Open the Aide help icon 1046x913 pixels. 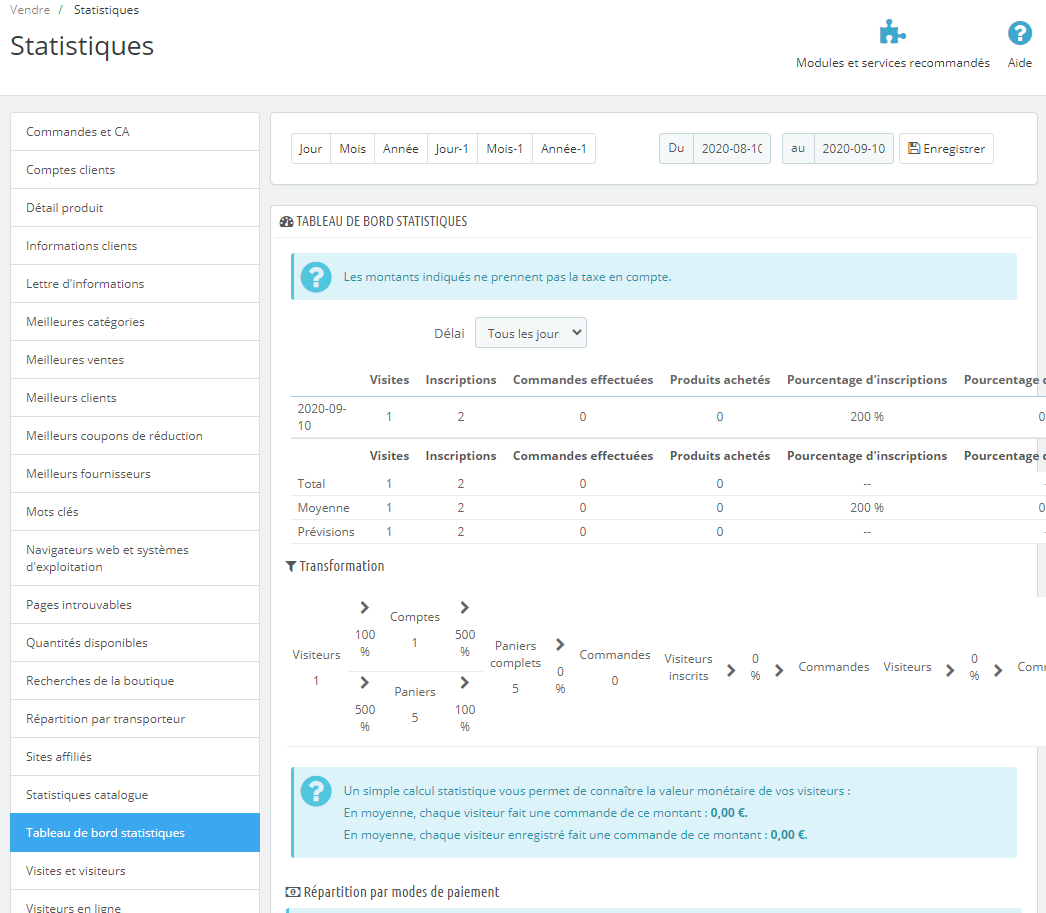click(1019, 33)
